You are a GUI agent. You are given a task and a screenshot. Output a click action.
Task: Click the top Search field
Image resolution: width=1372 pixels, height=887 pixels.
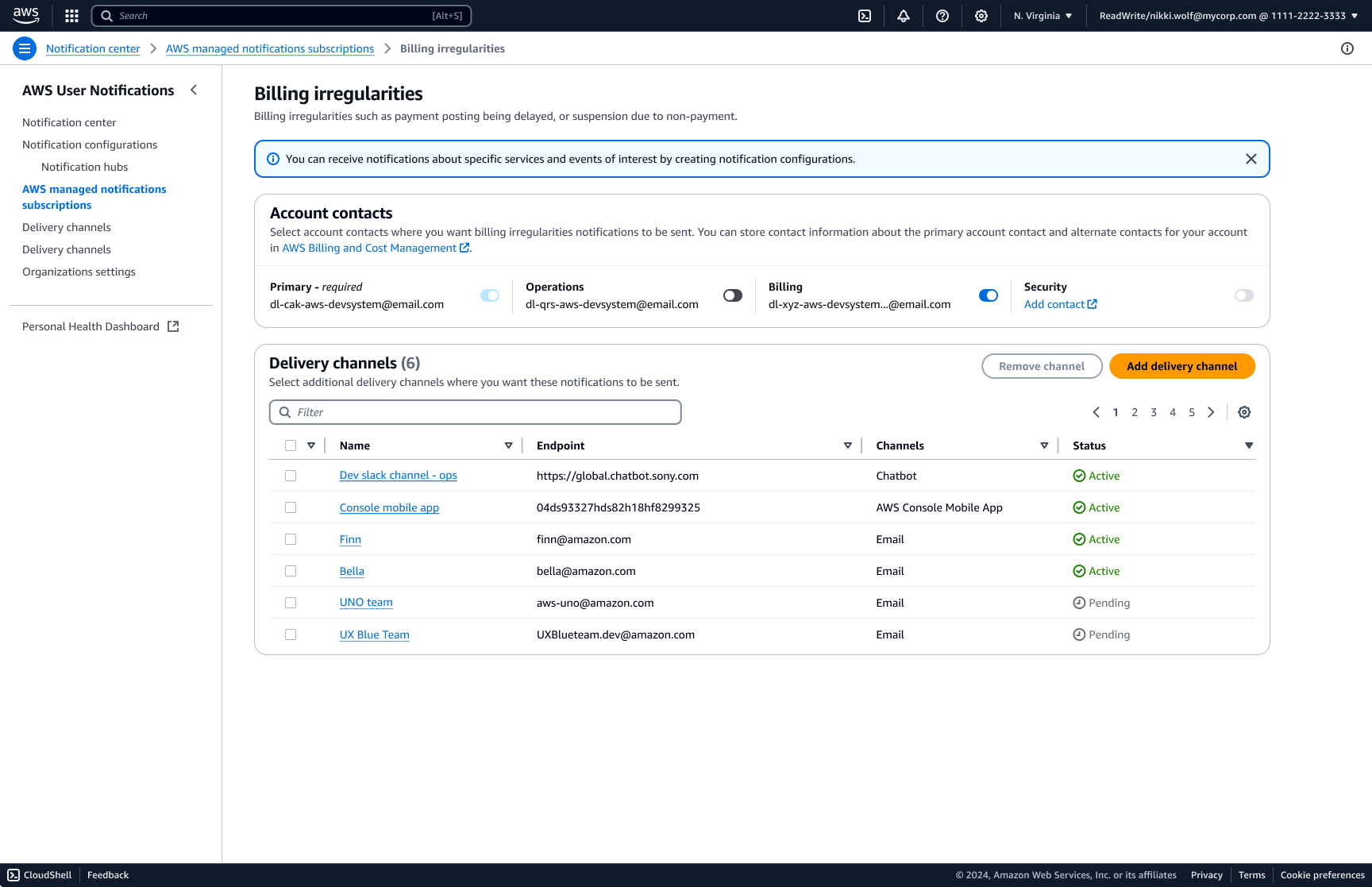pos(282,16)
